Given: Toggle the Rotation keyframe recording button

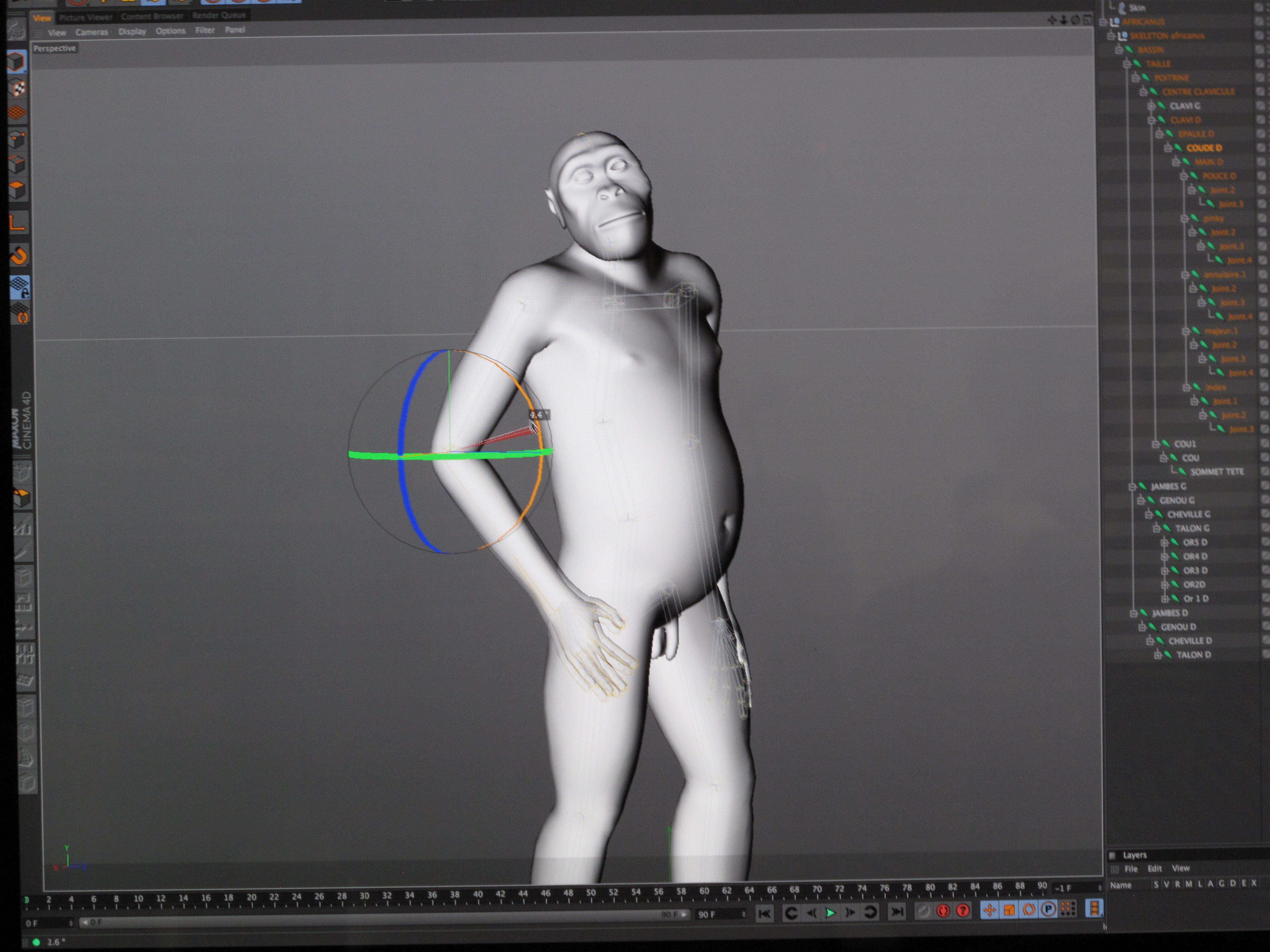Looking at the screenshot, I should [x=1029, y=909].
